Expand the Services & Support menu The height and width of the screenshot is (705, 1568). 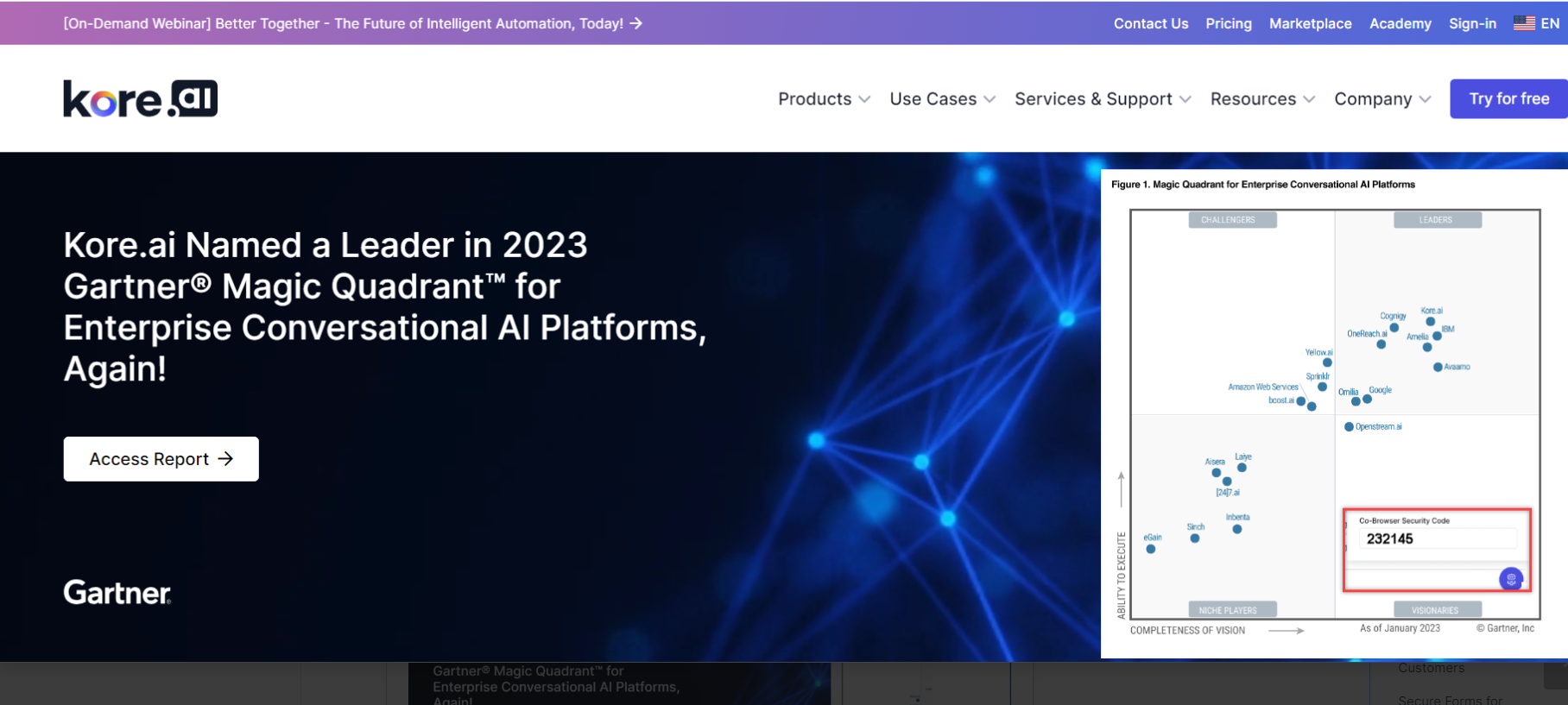click(1103, 99)
